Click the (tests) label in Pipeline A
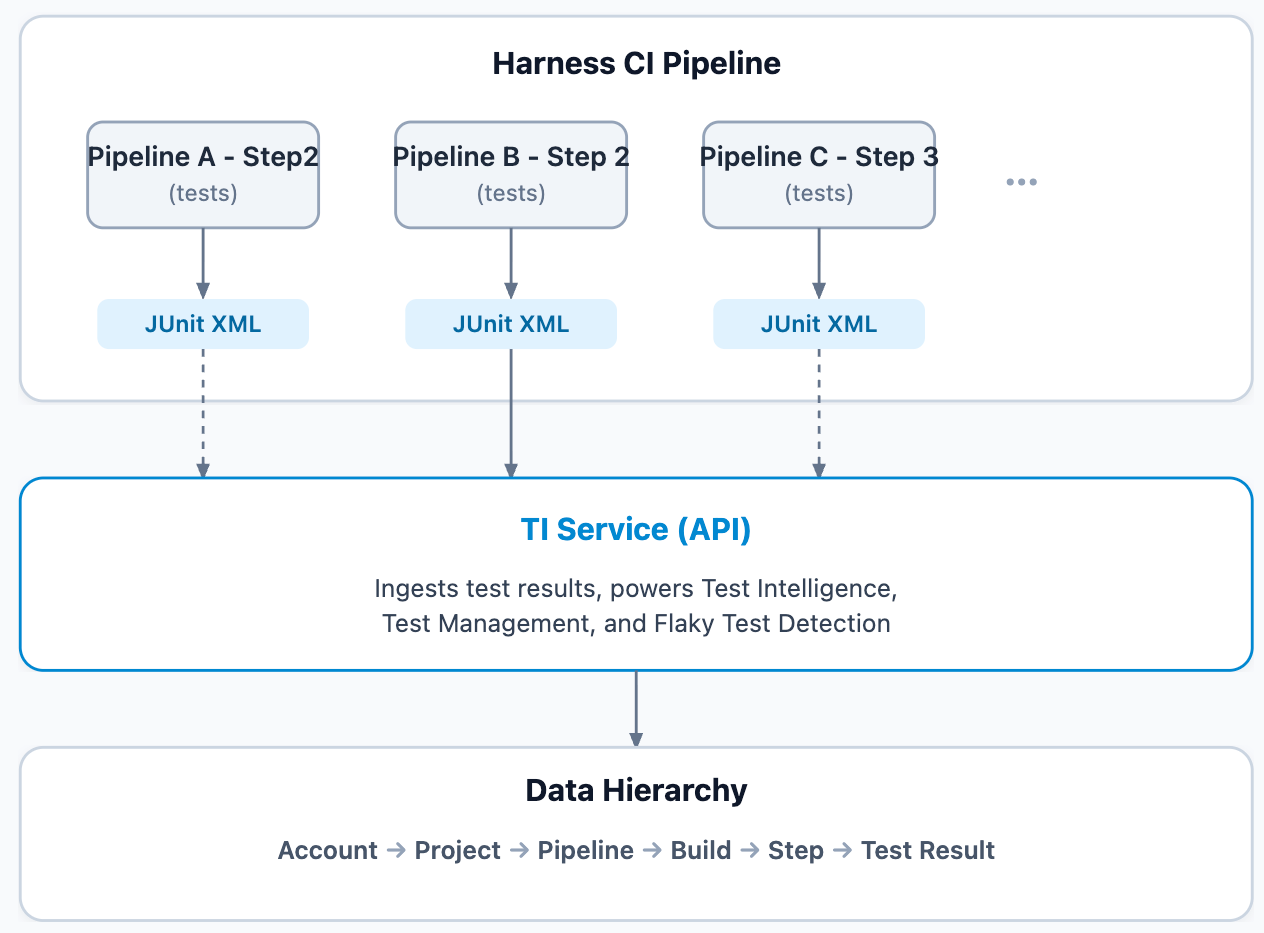Image resolution: width=1264 pixels, height=933 pixels. (x=203, y=193)
